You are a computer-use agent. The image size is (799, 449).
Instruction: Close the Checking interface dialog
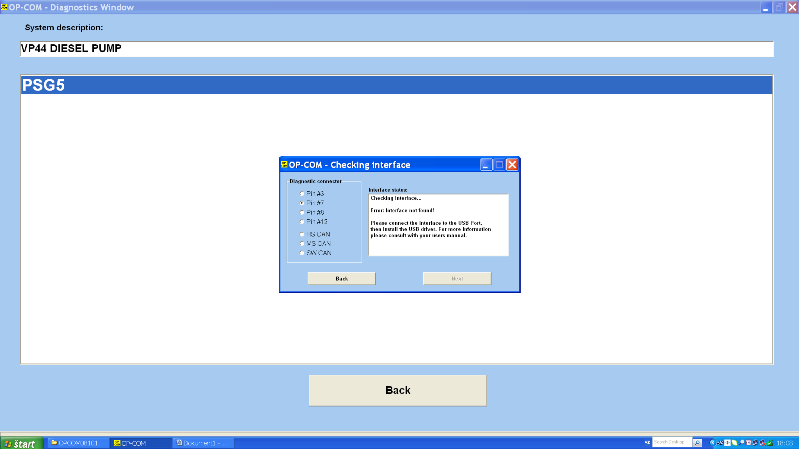coord(512,165)
